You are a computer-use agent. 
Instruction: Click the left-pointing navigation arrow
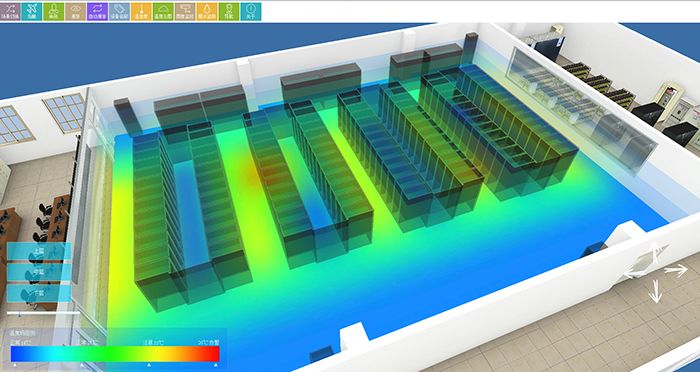(x=635, y=272)
